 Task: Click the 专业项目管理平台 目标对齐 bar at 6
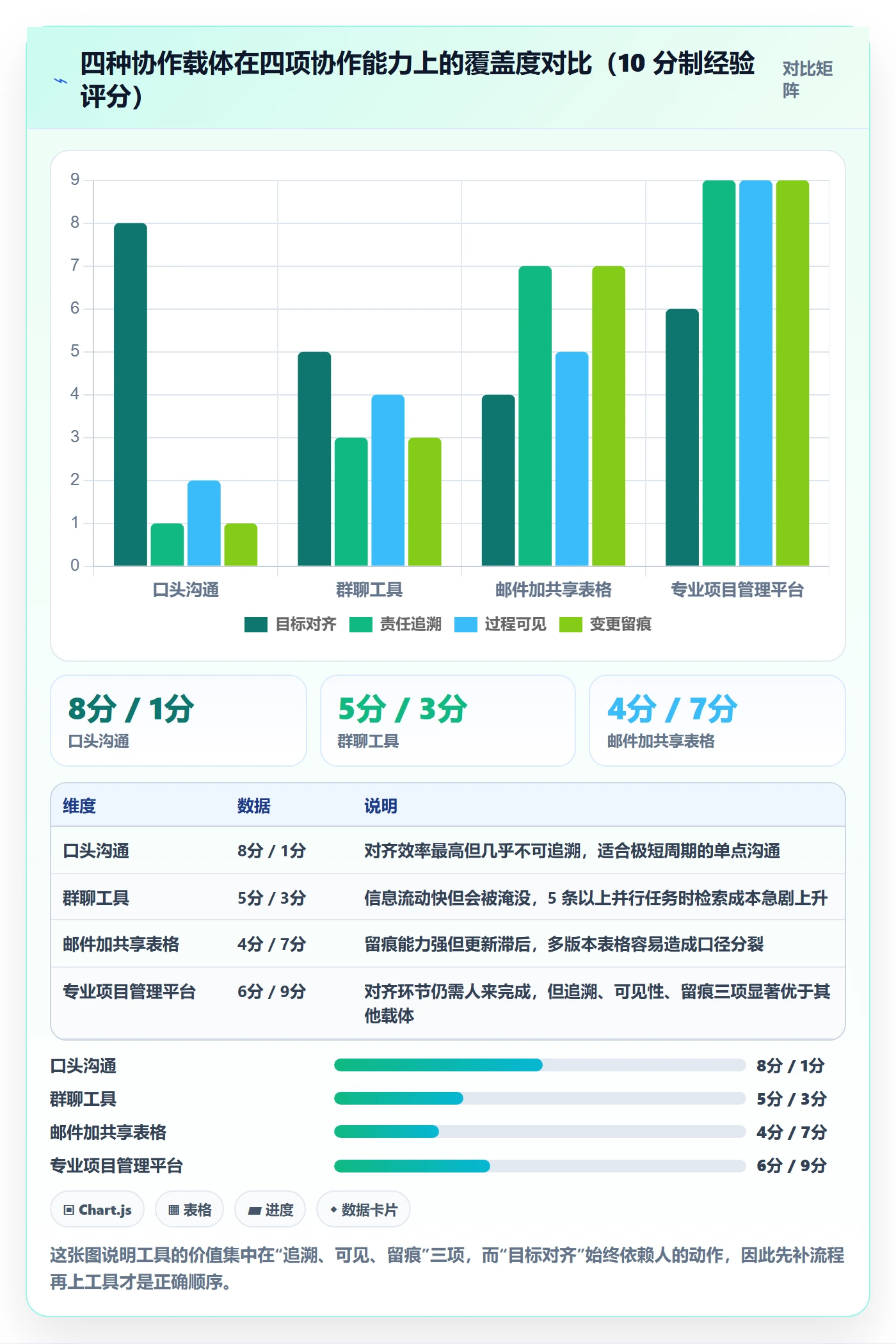[x=682, y=437]
